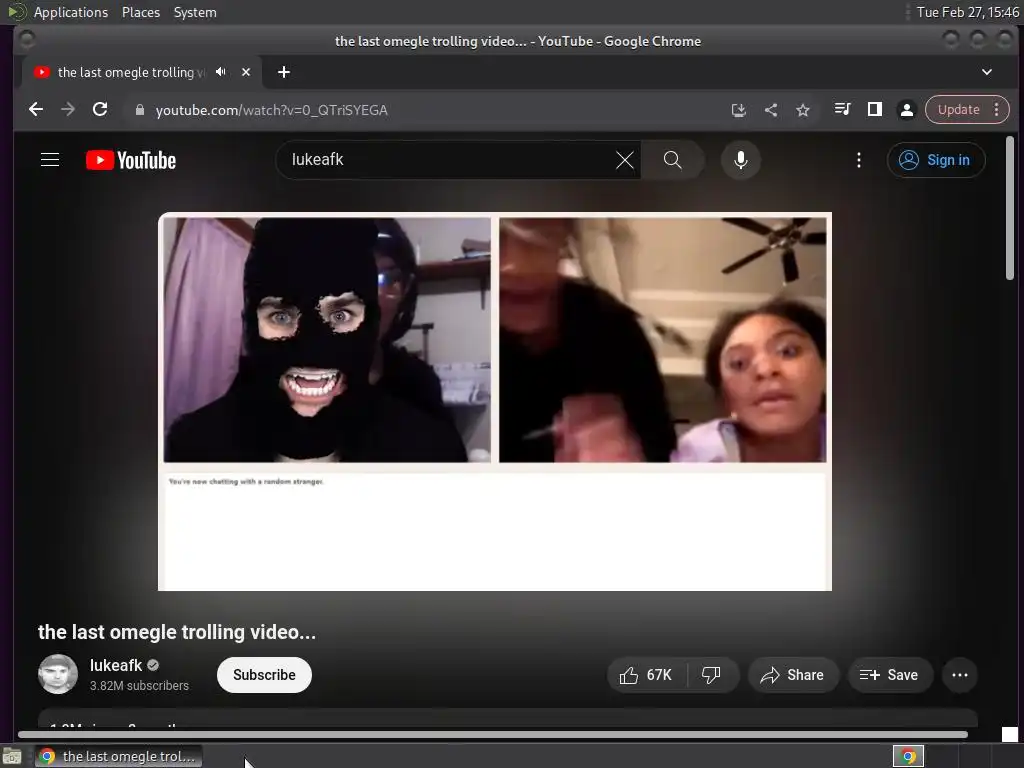
Task: Click the browser forward arrow
Action: click(x=68, y=110)
